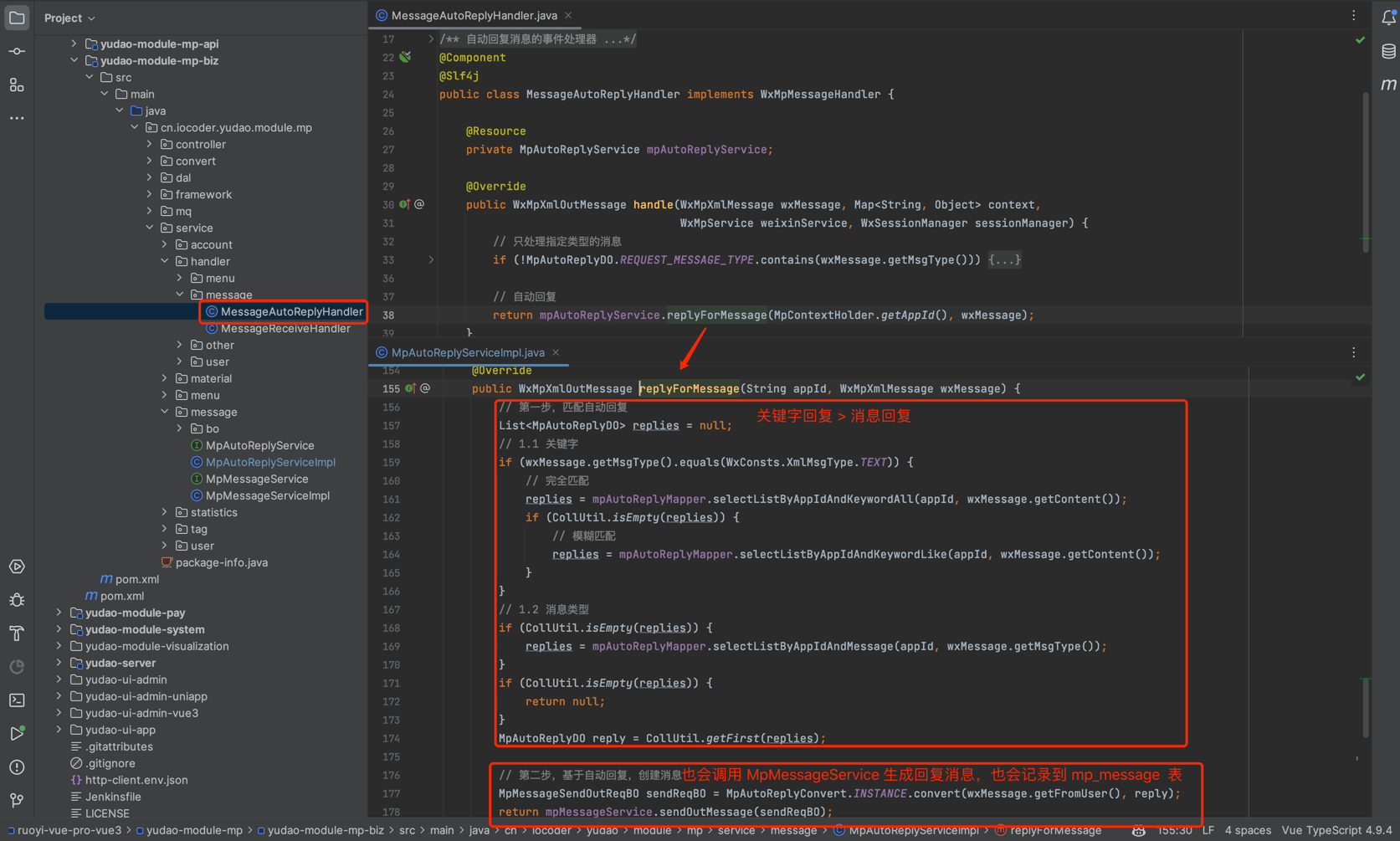
Task: Click the Spring bean gutter icon at line 22
Action: tap(406, 58)
